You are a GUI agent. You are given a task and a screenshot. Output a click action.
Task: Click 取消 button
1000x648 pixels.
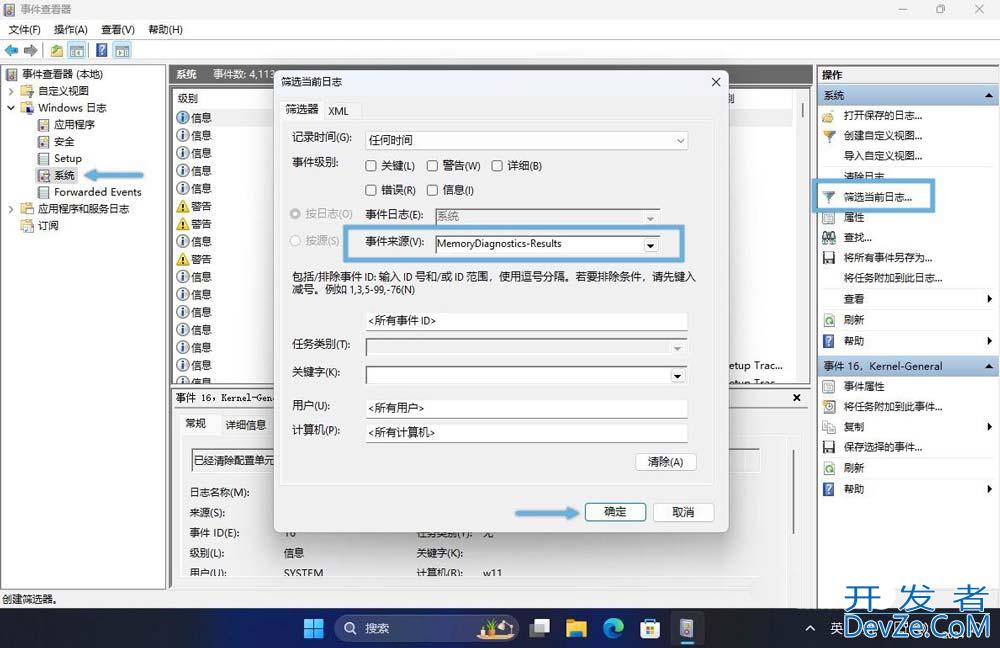pos(683,512)
